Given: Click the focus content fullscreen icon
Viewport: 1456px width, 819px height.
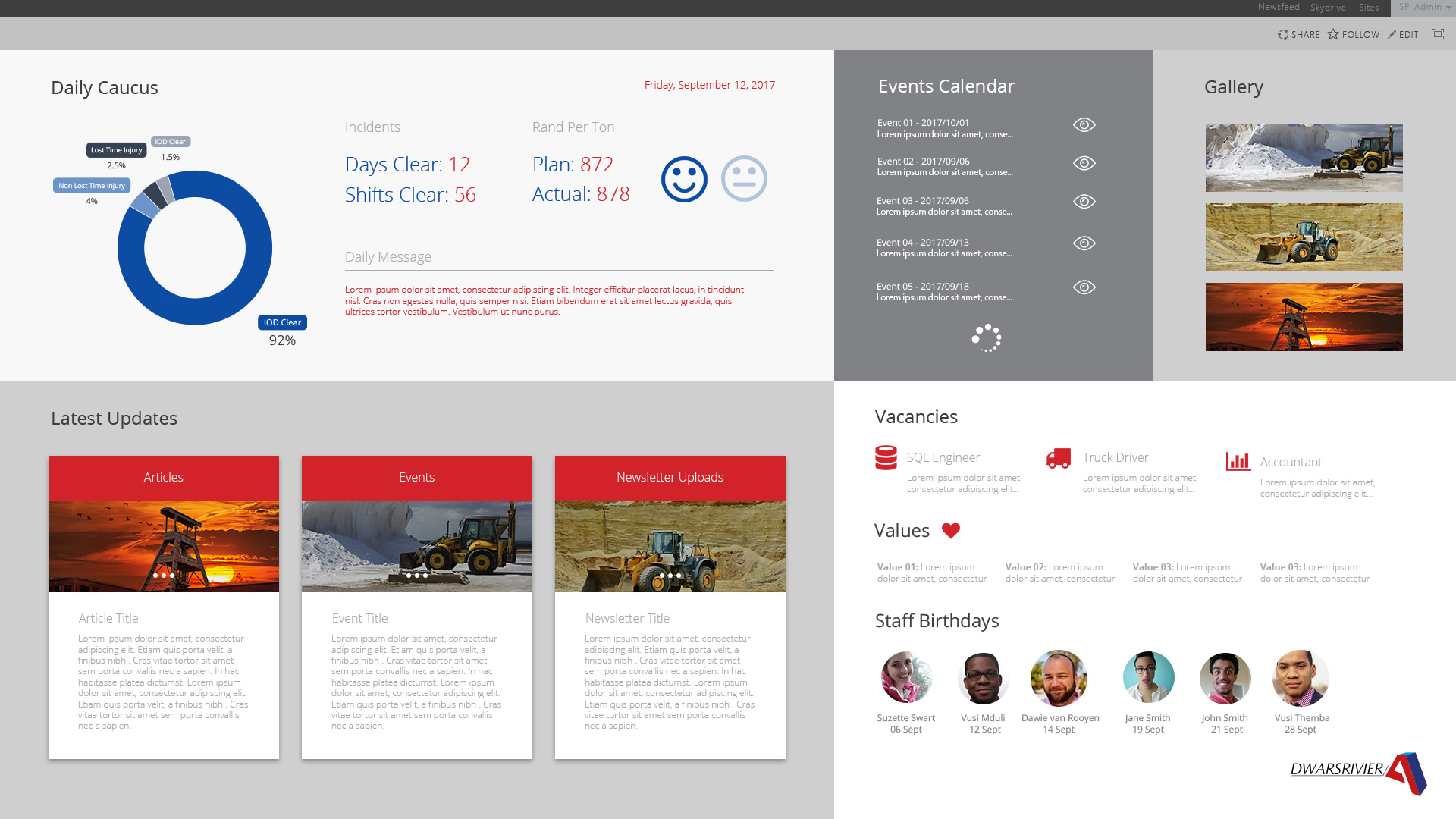Looking at the screenshot, I should 1437,34.
